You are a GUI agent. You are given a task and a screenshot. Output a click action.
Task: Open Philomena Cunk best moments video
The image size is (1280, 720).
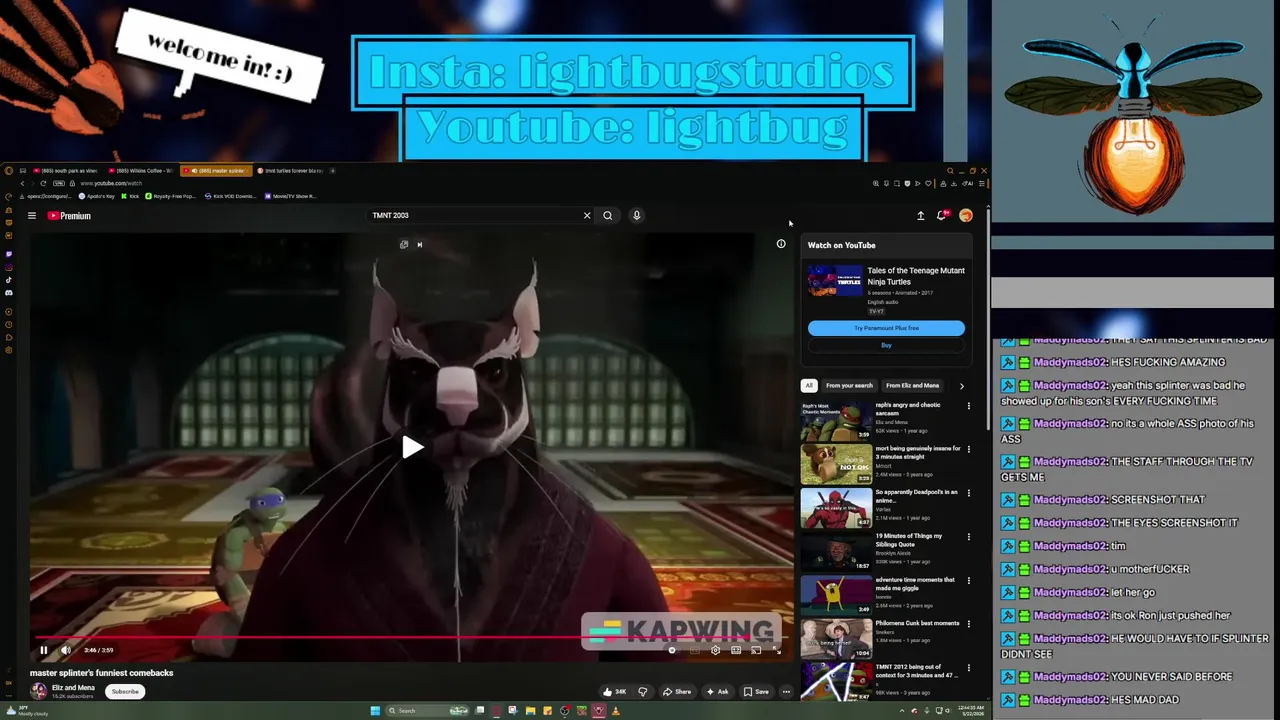point(836,641)
